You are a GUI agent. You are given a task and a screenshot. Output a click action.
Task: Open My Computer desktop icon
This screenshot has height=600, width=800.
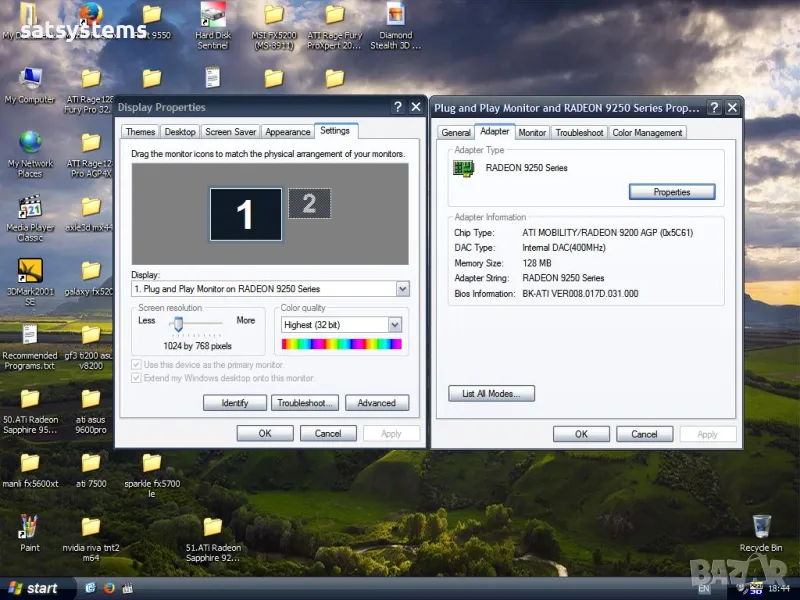pos(30,80)
